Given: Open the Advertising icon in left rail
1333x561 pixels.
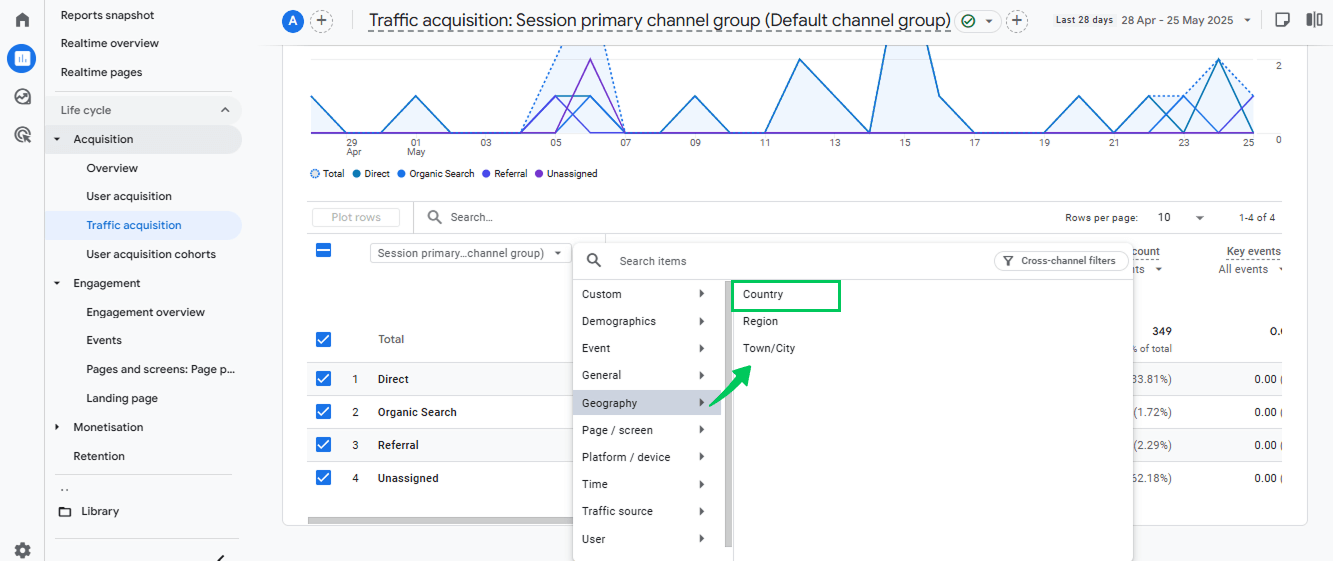Looking at the screenshot, I should [22, 134].
